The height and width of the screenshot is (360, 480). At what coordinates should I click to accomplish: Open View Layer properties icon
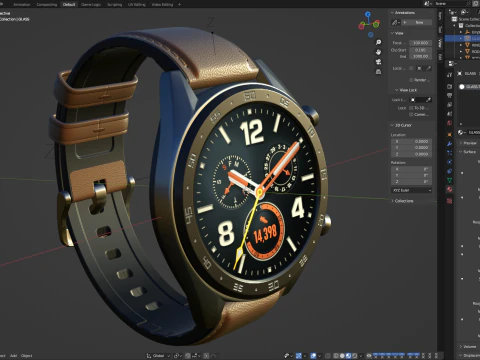coord(450,105)
